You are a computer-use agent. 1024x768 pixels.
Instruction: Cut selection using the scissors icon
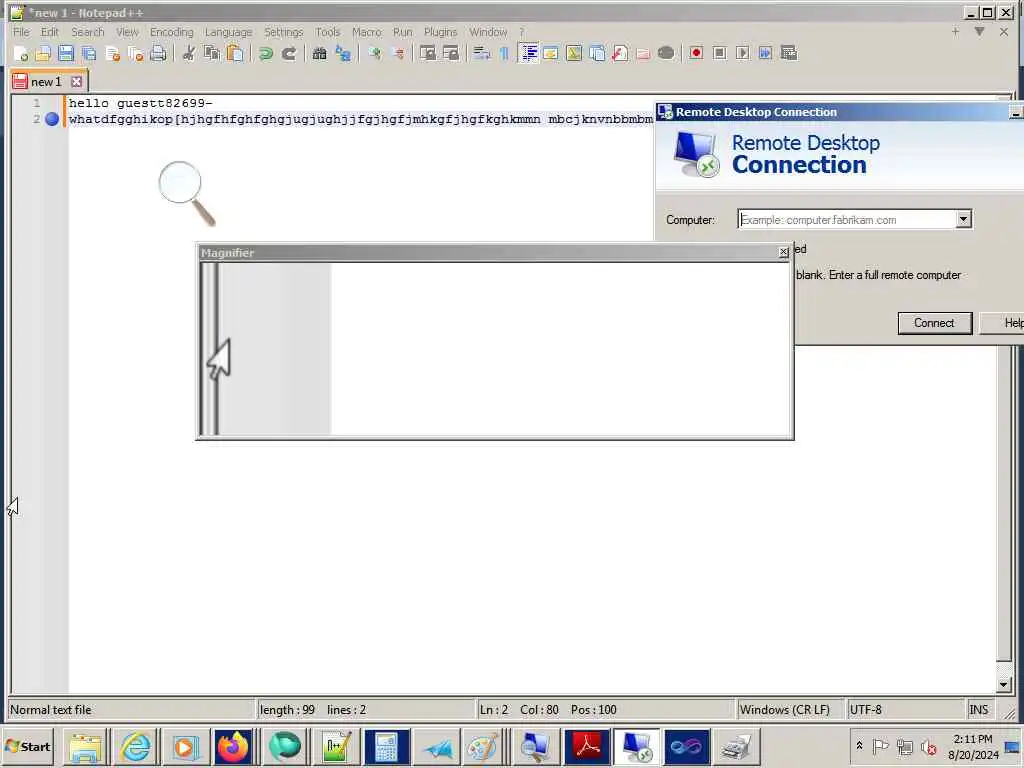pos(189,54)
